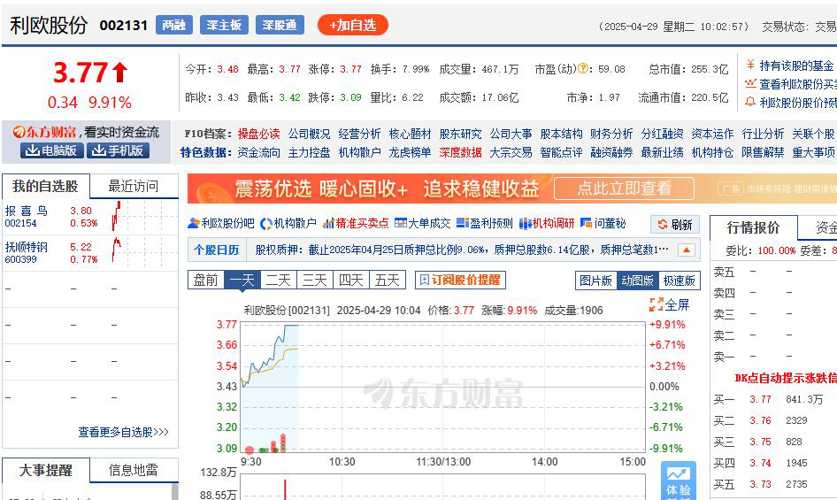Image resolution: width=837 pixels, height=500 pixels.
Task: Click the 买一 price 3.77
Action: point(760,399)
